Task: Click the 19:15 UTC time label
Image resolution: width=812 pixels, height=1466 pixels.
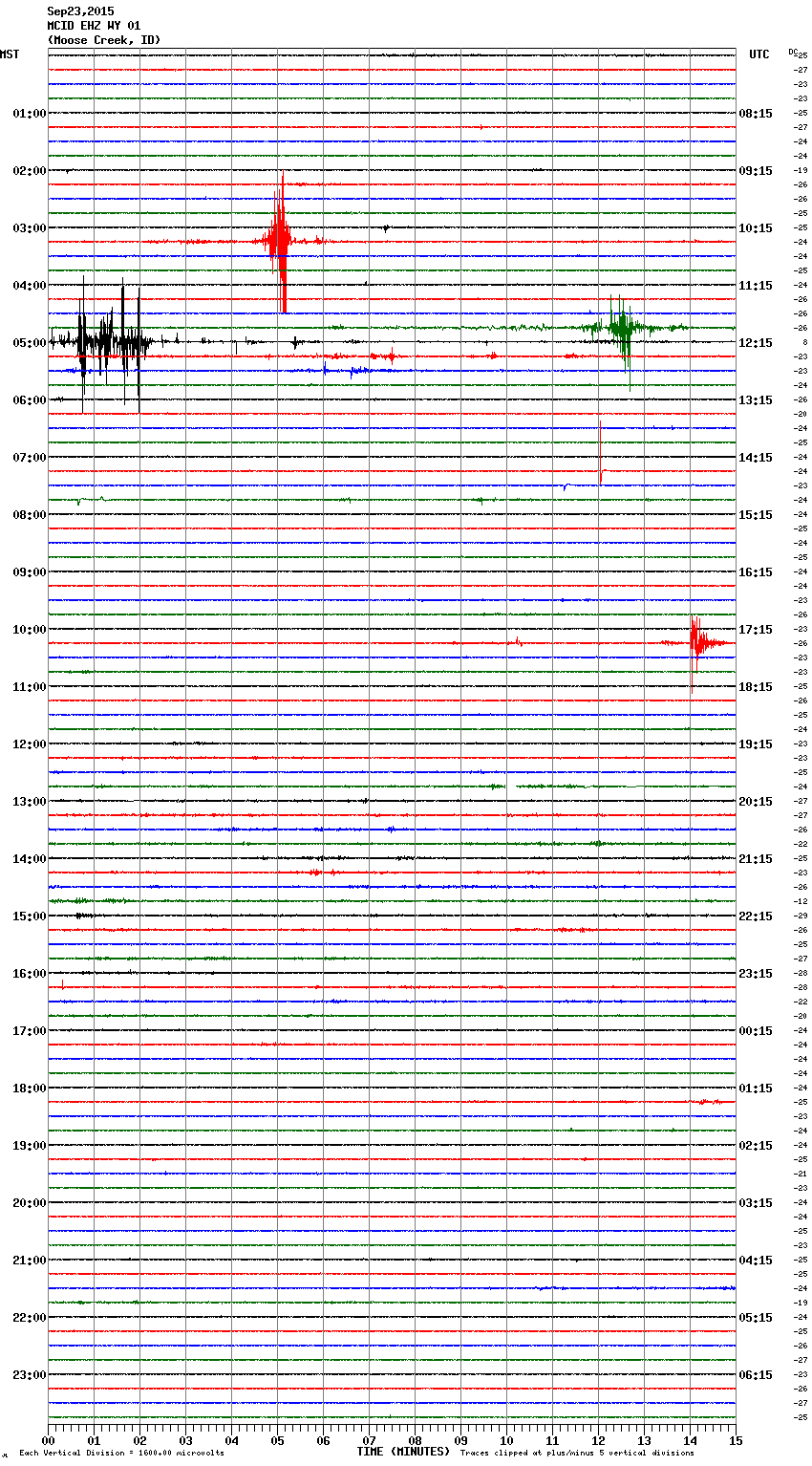Action: point(756,744)
